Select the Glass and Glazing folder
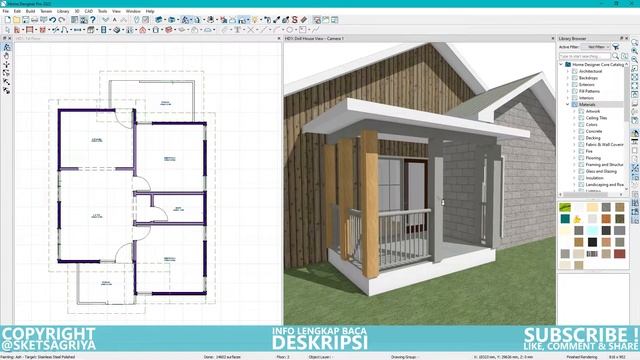 pos(601,171)
